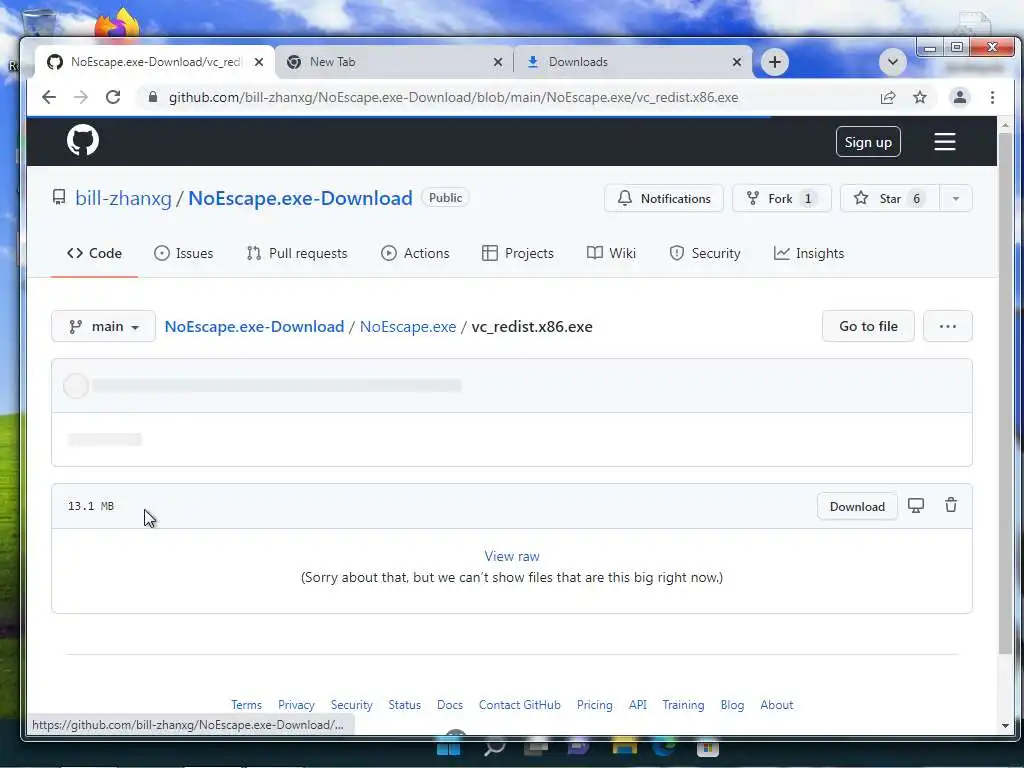Open the Training footer link
Image resolution: width=1024 pixels, height=768 pixels.
[683, 705]
